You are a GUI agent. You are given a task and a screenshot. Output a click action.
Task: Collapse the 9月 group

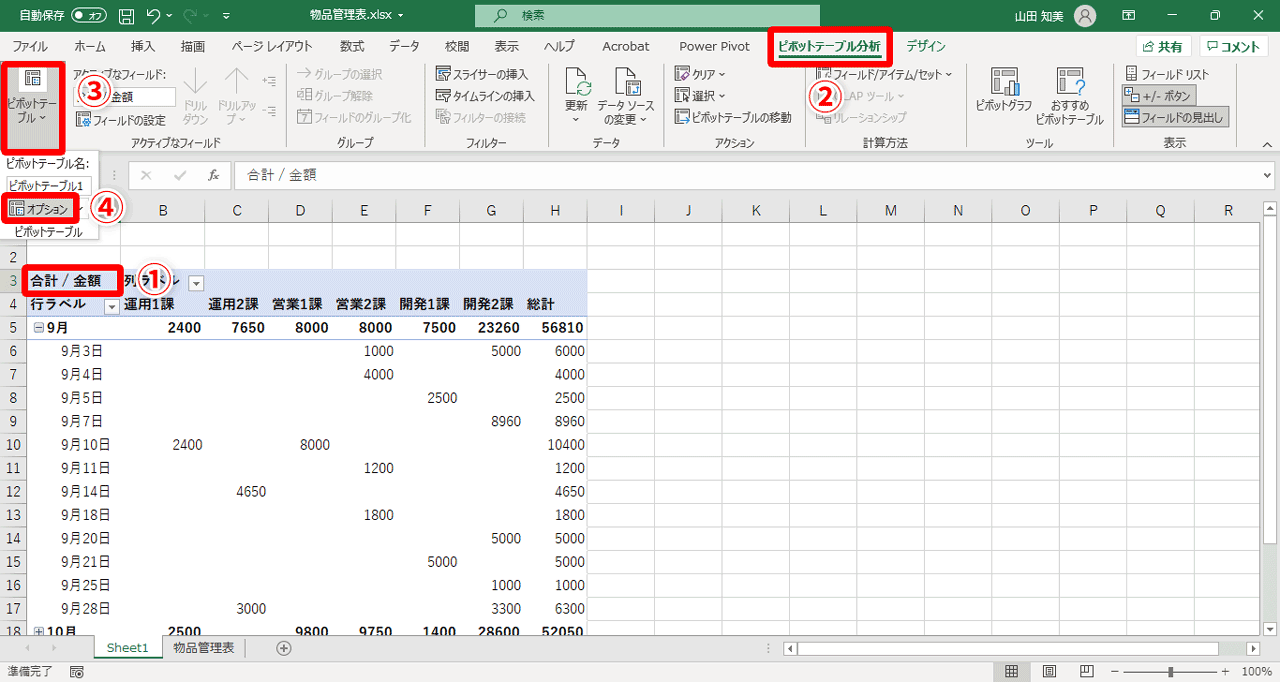click(x=39, y=328)
